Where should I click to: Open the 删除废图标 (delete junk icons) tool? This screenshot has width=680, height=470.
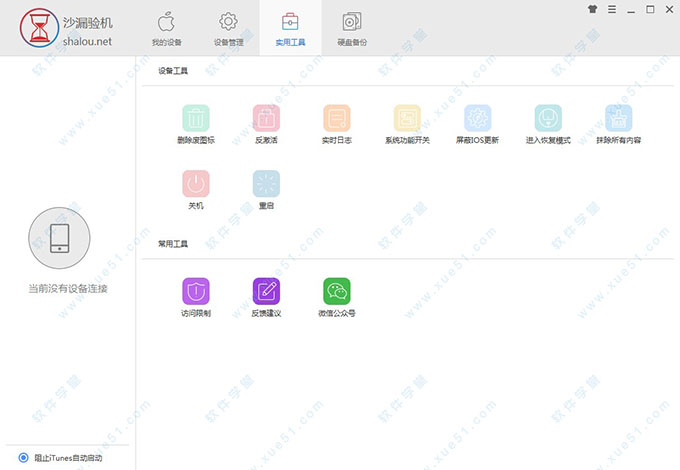pyautogui.click(x=196, y=119)
